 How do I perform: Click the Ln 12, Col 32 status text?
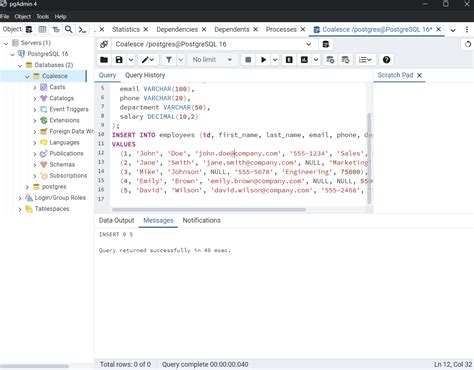pyautogui.click(x=453, y=364)
